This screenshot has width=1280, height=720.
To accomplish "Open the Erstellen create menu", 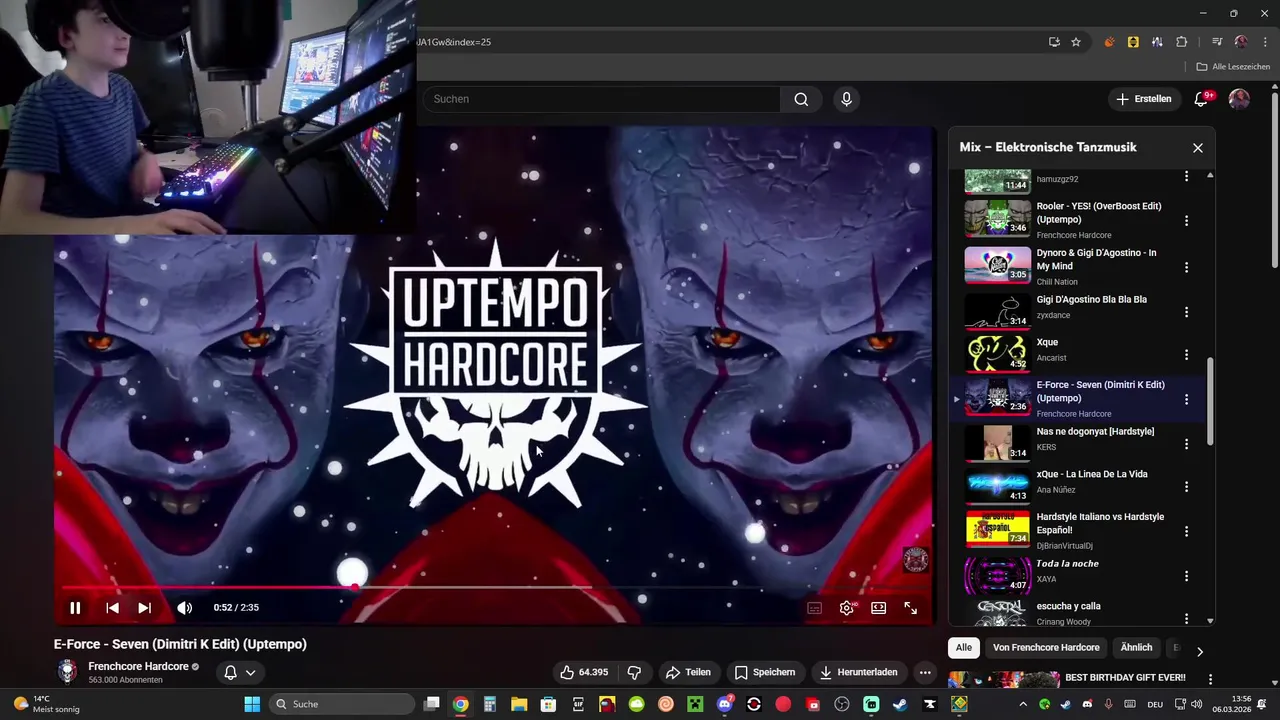I will pos(1144,99).
